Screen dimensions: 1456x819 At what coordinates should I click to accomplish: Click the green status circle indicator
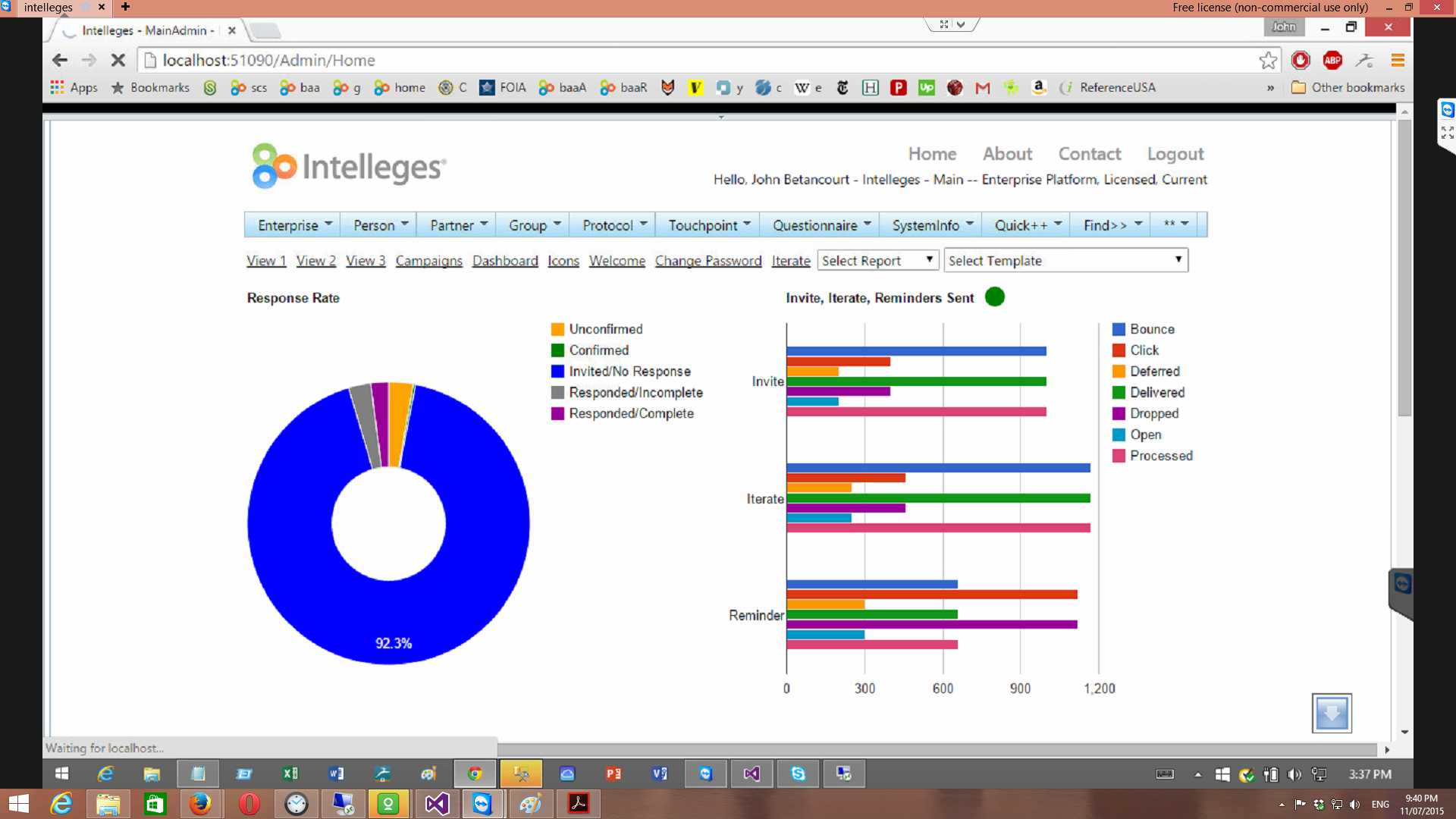pyautogui.click(x=995, y=297)
